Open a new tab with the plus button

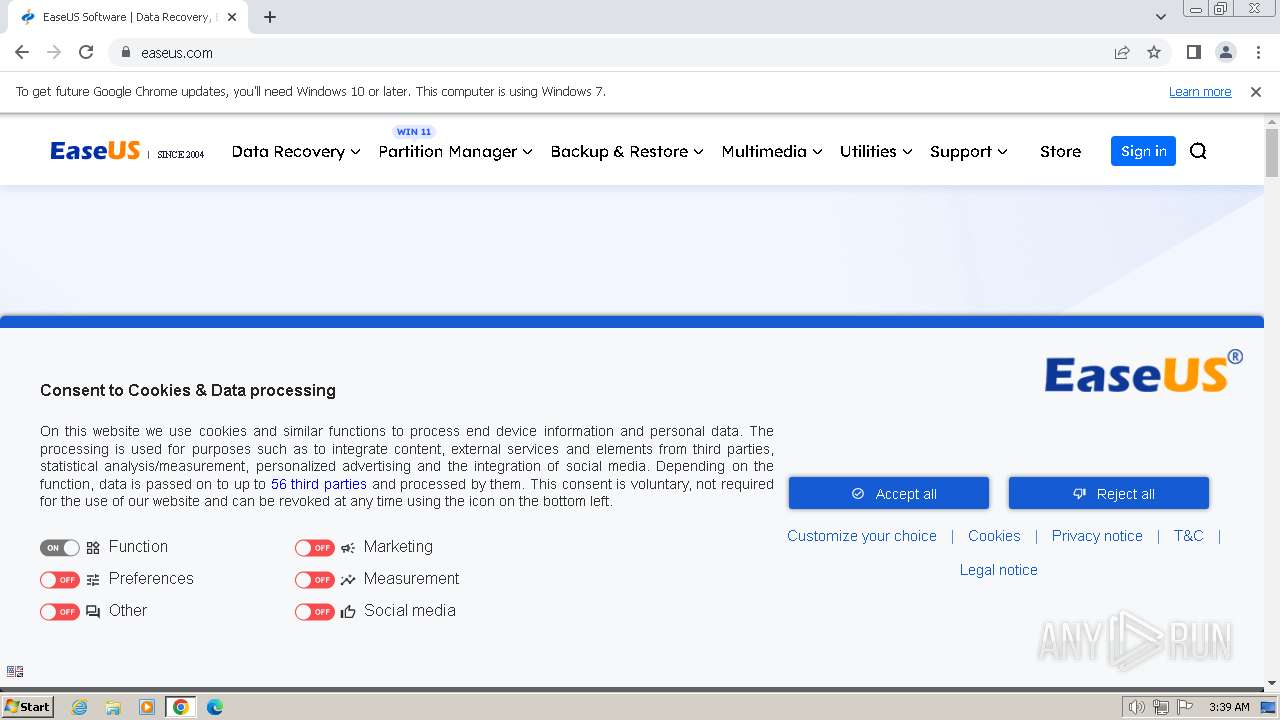click(270, 17)
